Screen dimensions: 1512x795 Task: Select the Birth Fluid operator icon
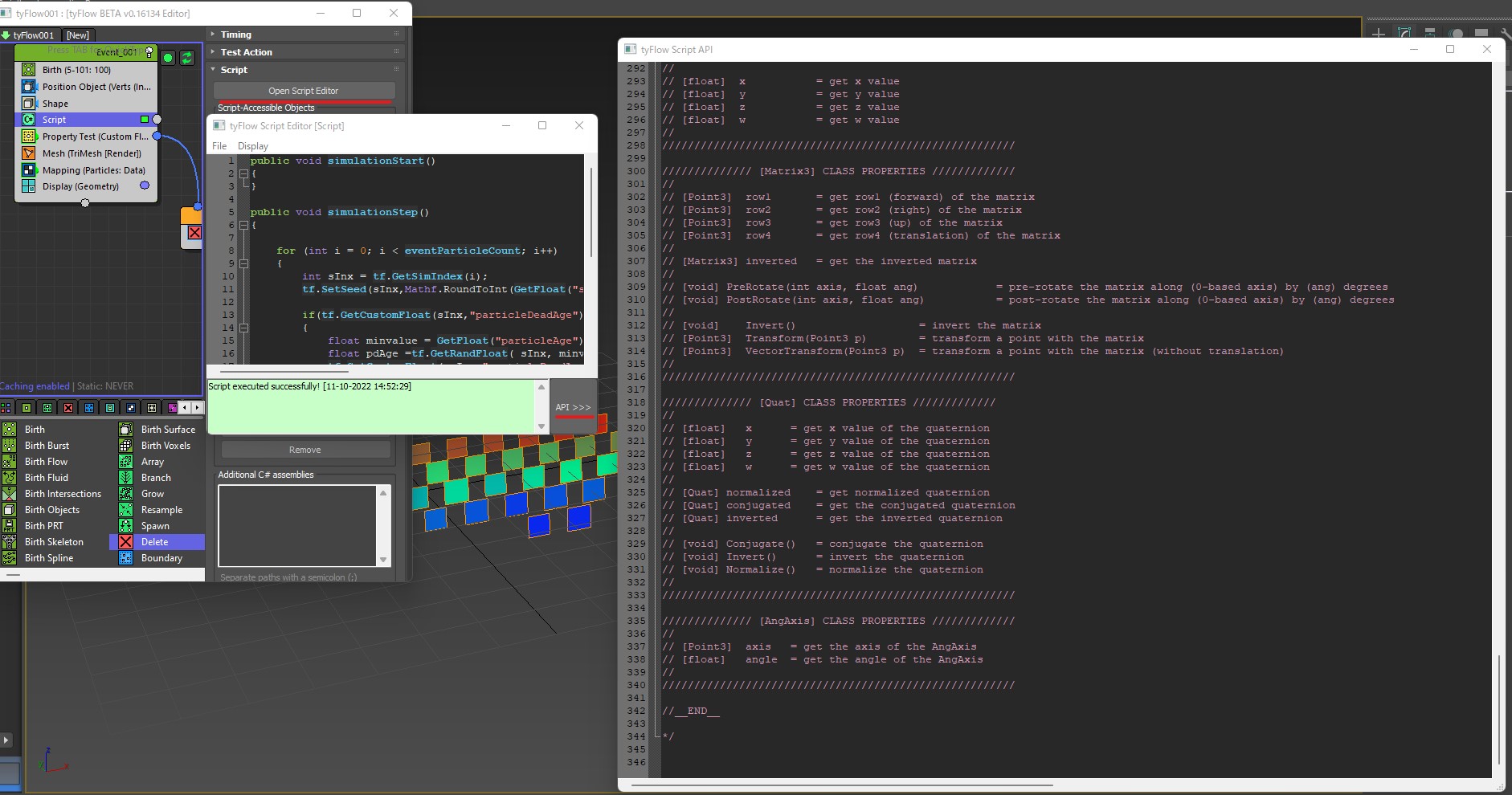point(10,477)
